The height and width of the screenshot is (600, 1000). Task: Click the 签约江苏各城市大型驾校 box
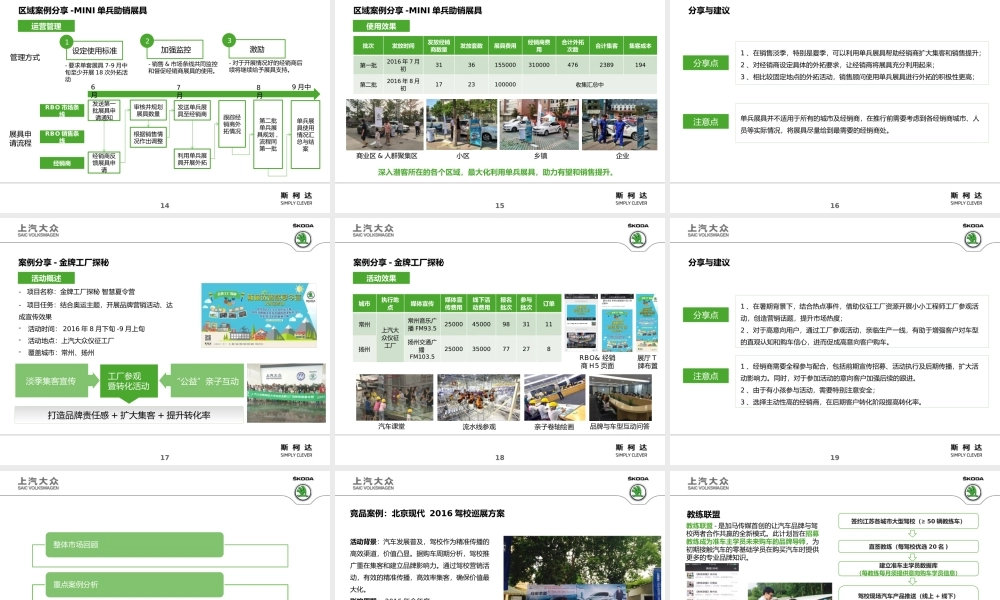click(x=906, y=522)
